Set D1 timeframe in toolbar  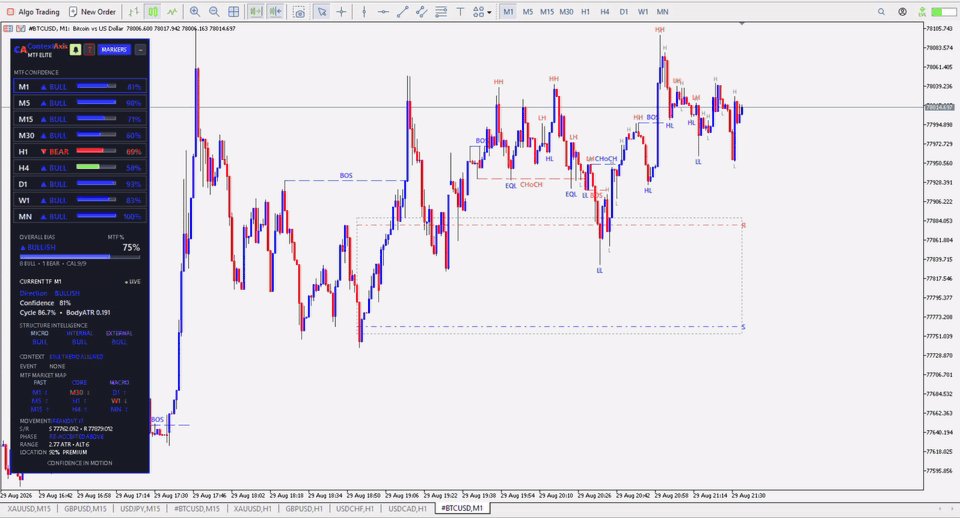624,12
